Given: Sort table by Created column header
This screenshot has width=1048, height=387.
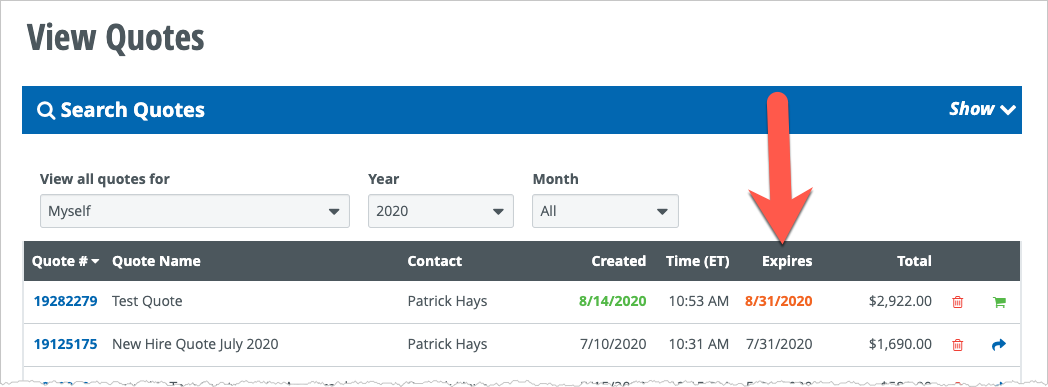Looking at the screenshot, I should tap(618, 261).
